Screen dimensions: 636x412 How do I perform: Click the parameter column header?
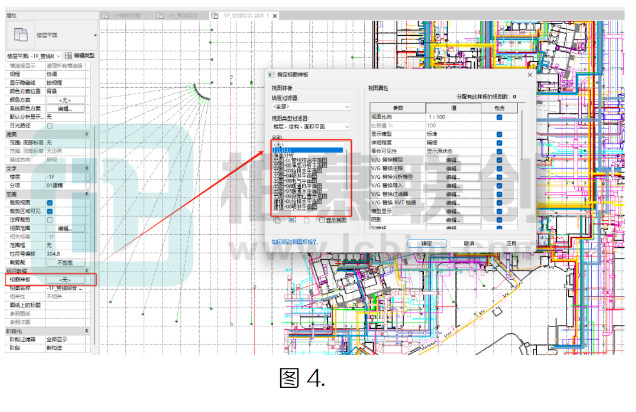398,108
